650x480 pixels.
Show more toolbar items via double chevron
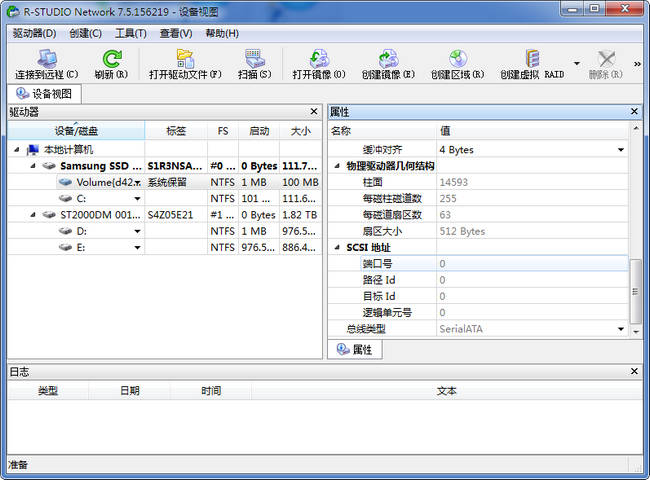click(x=637, y=64)
